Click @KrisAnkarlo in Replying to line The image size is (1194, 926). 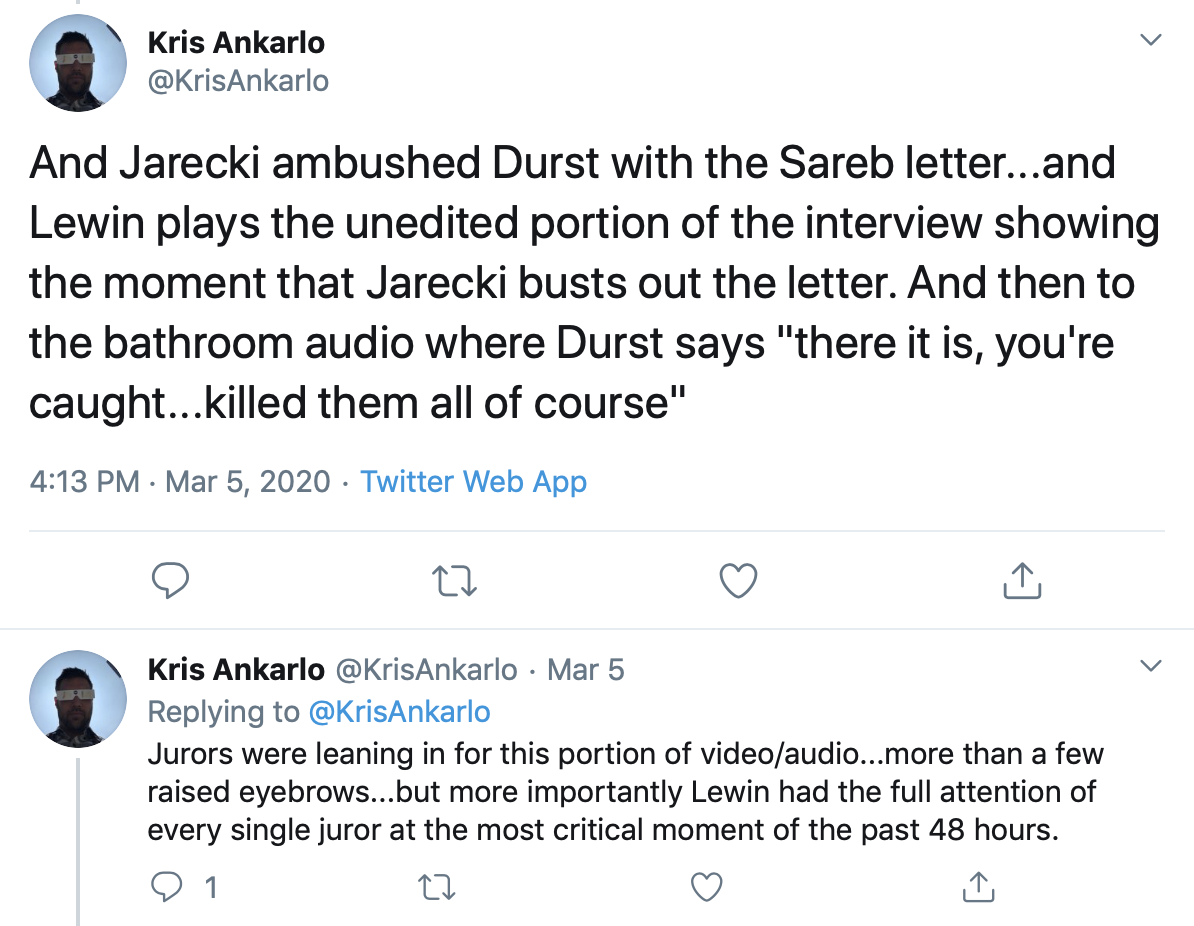click(x=400, y=711)
